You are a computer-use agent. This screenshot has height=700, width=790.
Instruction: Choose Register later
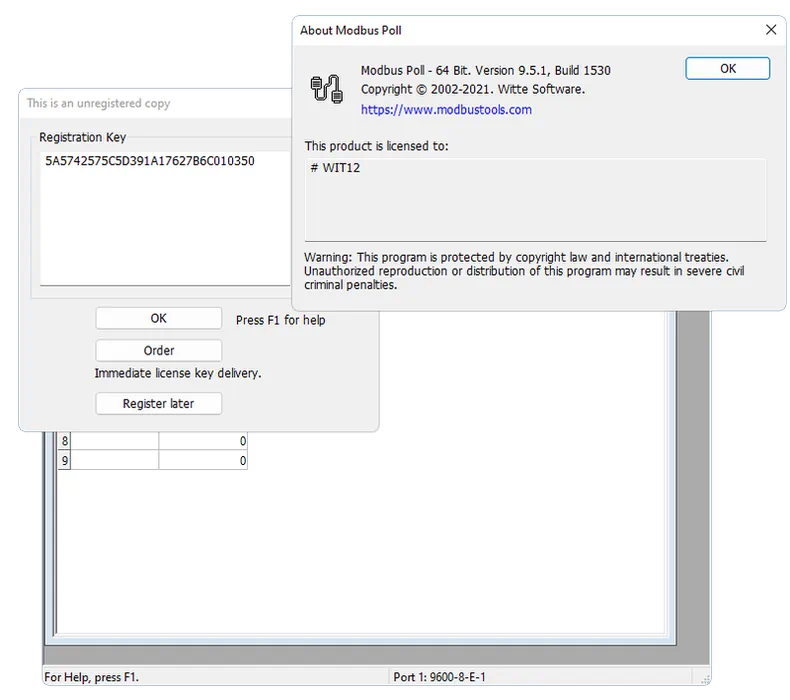[x=158, y=404]
